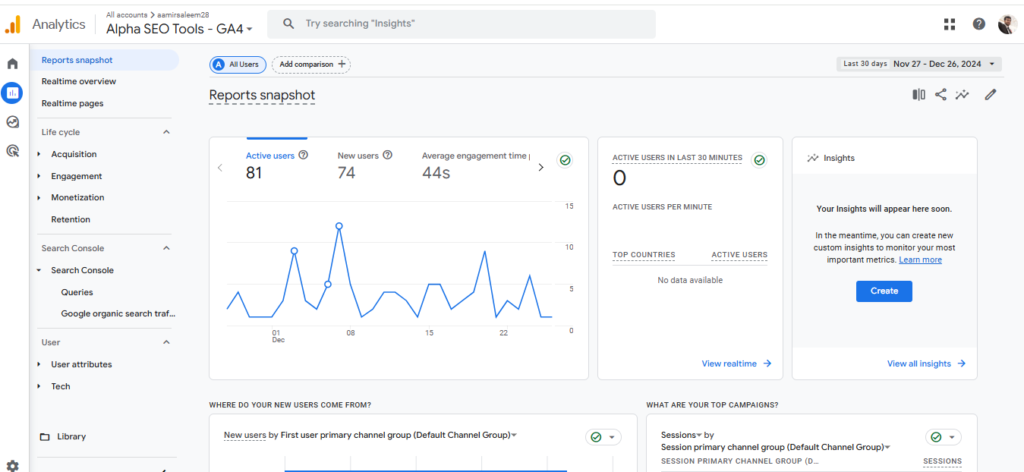Click the Add comparison button
Viewport: 1024px width, 472px height.
tap(312, 64)
